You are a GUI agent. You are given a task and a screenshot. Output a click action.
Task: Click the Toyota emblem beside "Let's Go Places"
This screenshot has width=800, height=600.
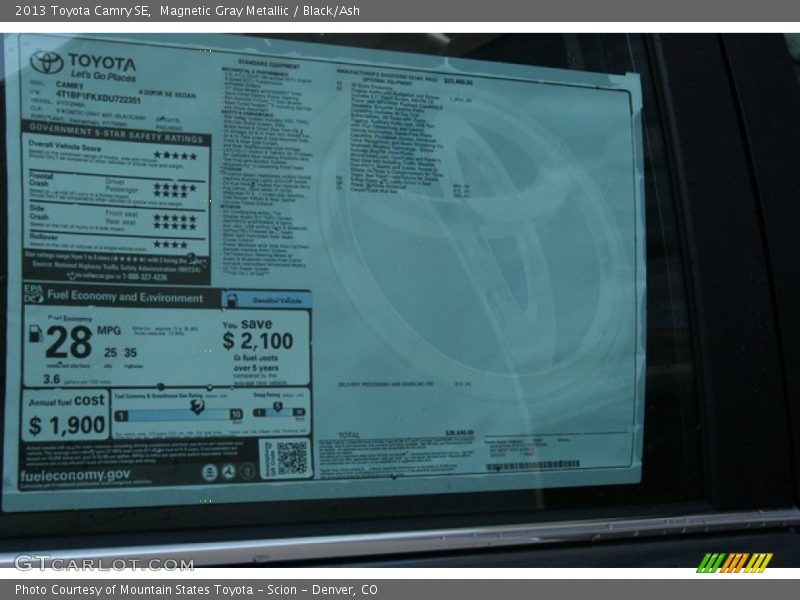[x=46, y=62]
